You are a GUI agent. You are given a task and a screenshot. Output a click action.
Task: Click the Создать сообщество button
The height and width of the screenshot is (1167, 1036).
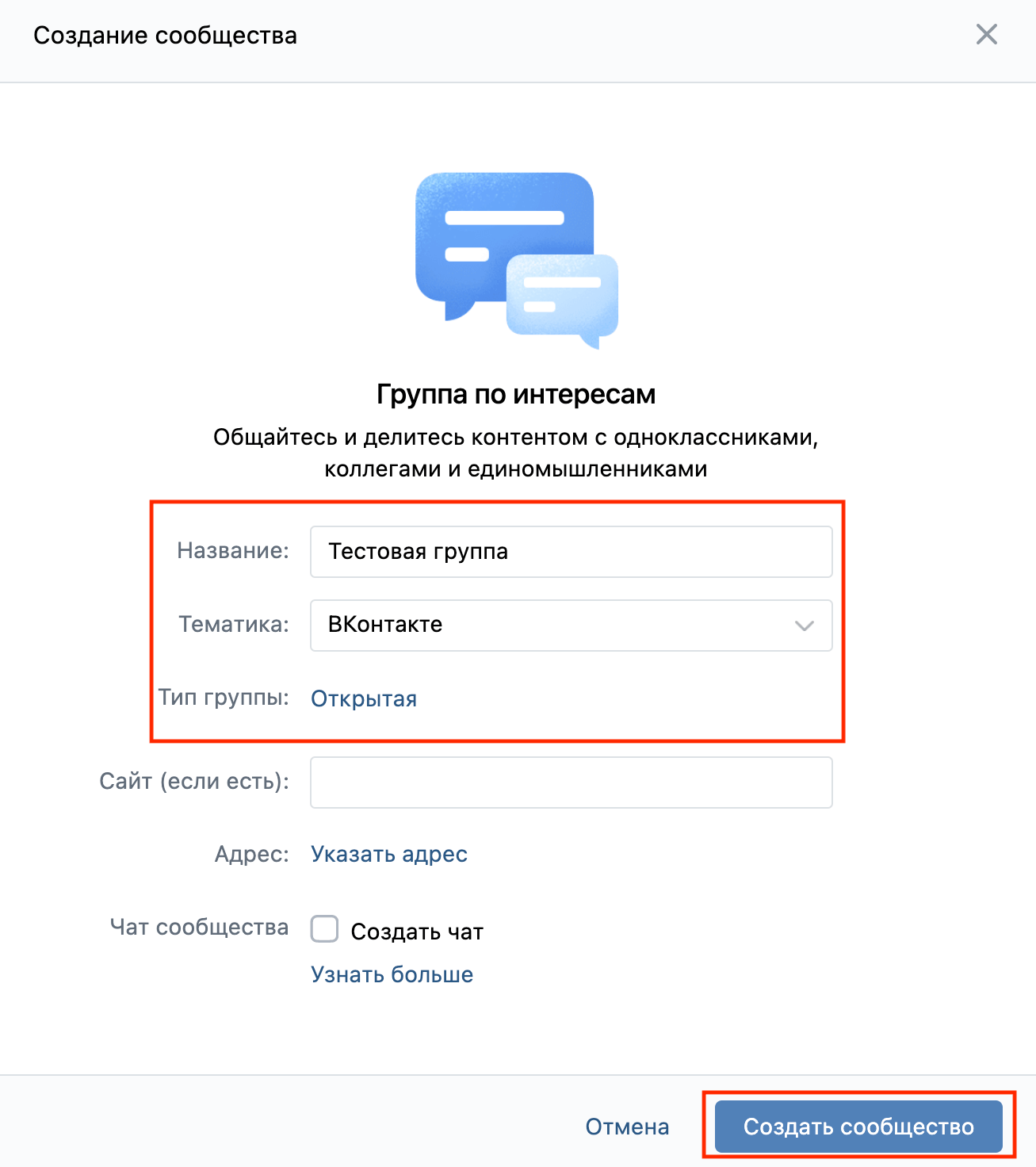coord(858,1127)
